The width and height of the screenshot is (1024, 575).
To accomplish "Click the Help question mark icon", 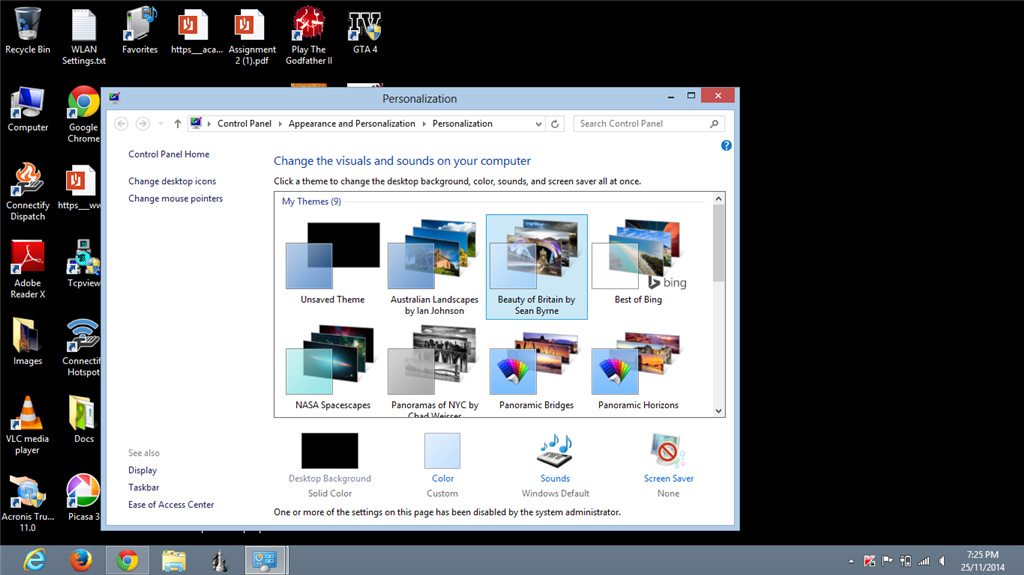I will pyautogui.click(x=726, y=146).
